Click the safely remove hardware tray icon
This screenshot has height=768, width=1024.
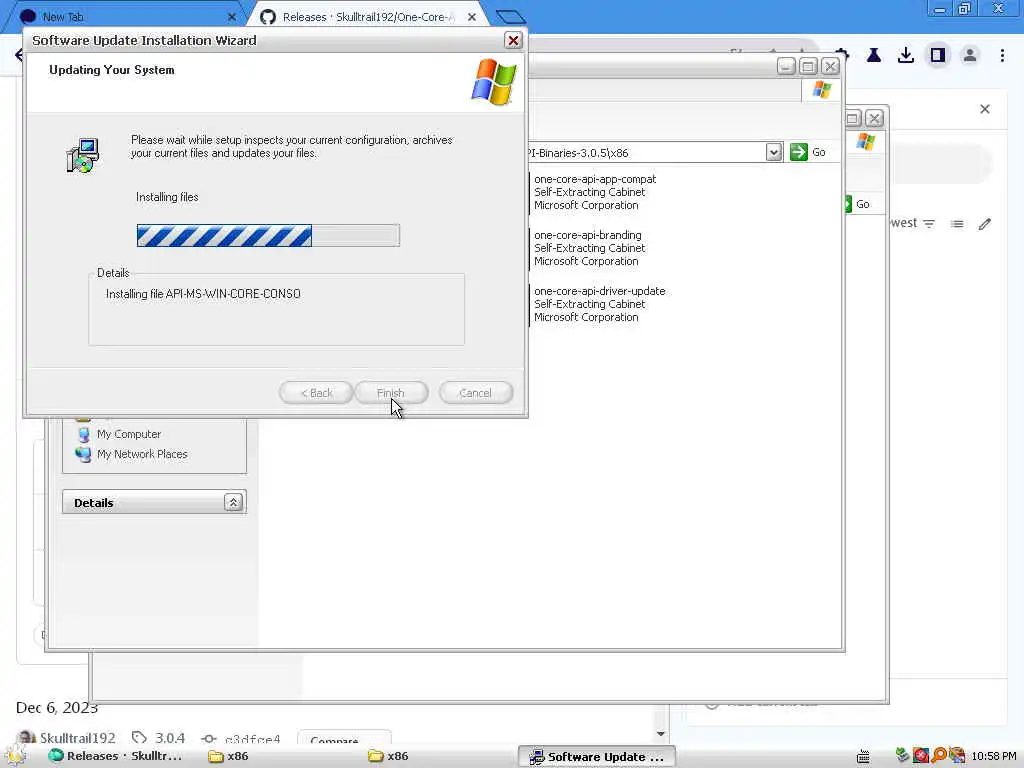(903, 756)
